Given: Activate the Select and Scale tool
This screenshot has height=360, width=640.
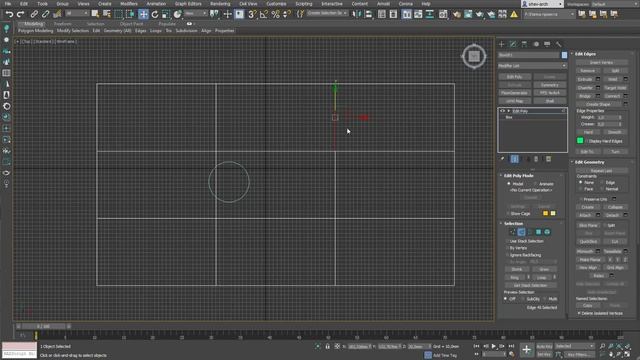Looking at the screenshot, I should pos(166,14).
